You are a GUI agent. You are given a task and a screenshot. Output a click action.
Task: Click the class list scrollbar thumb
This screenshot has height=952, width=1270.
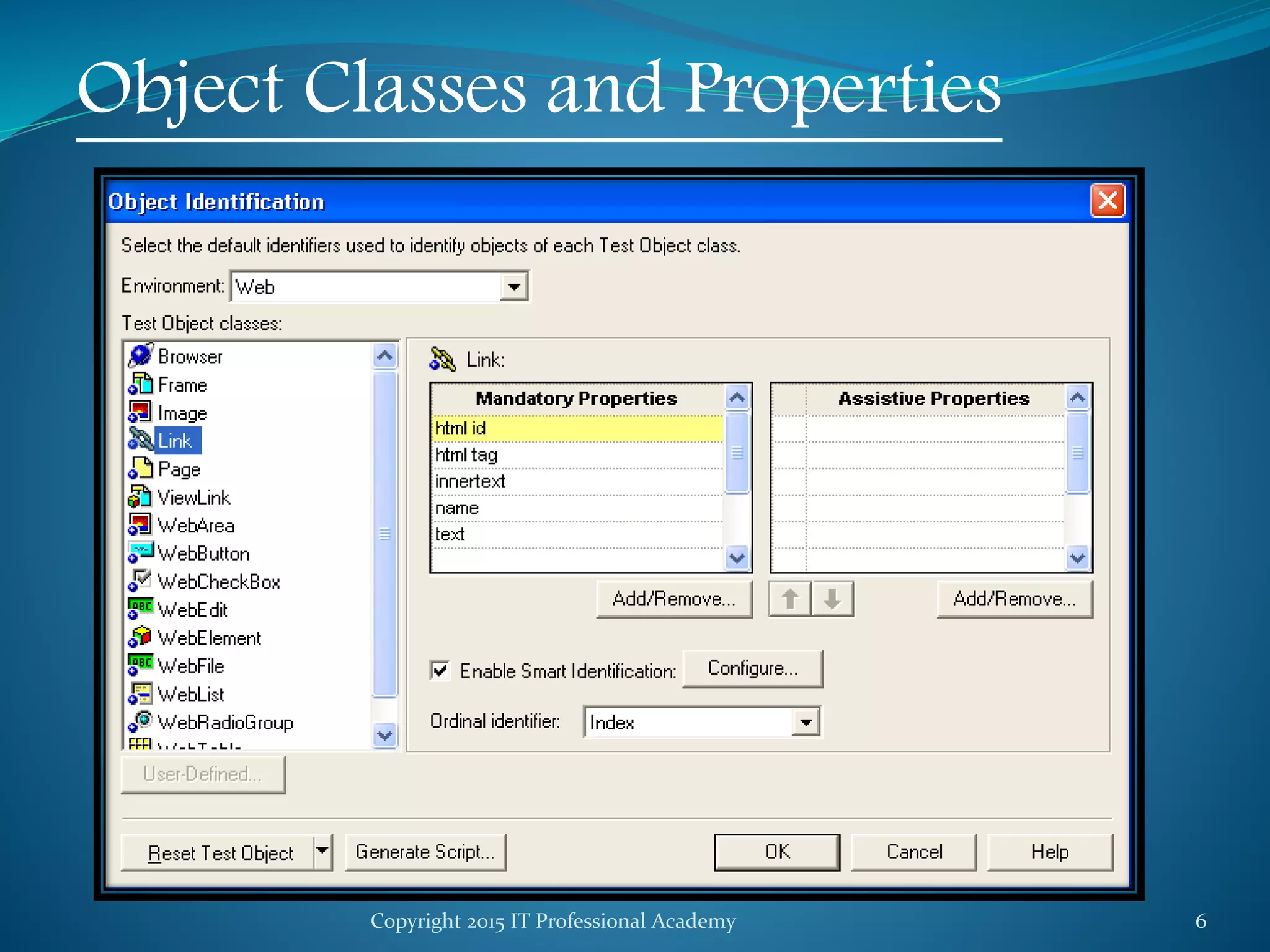coord(384,533)
